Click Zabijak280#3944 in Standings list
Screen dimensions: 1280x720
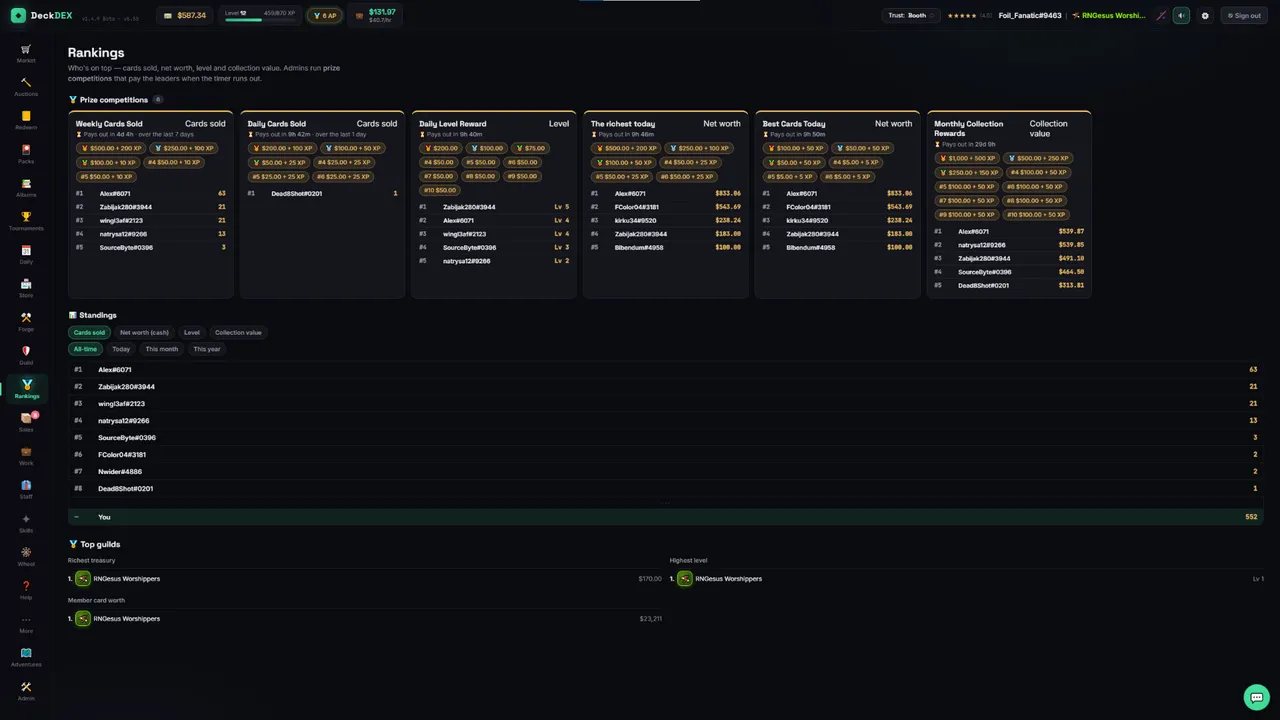click(126, 387)
